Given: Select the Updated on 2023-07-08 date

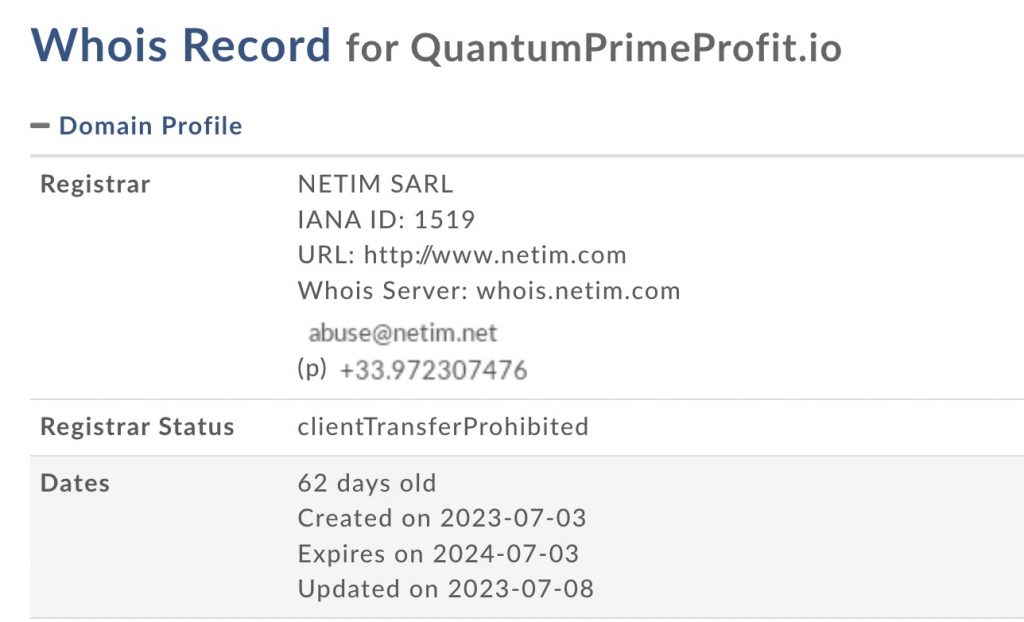Looking at the screenshot, I should pos(446,588).
